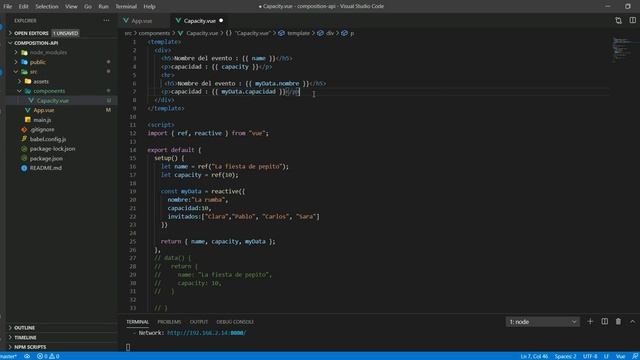Click the open changes icon in editor toolbar

click(x=618, y=20)
